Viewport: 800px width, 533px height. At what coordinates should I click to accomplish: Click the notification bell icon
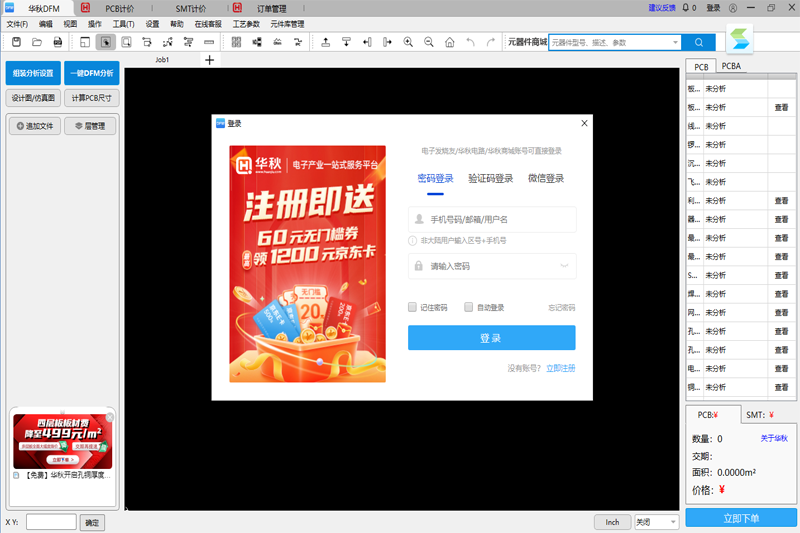(686, 8)
